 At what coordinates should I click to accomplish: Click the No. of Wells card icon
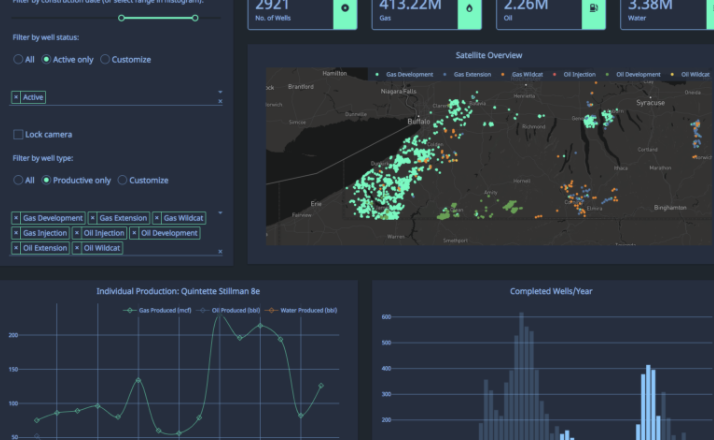coord(346,8)
